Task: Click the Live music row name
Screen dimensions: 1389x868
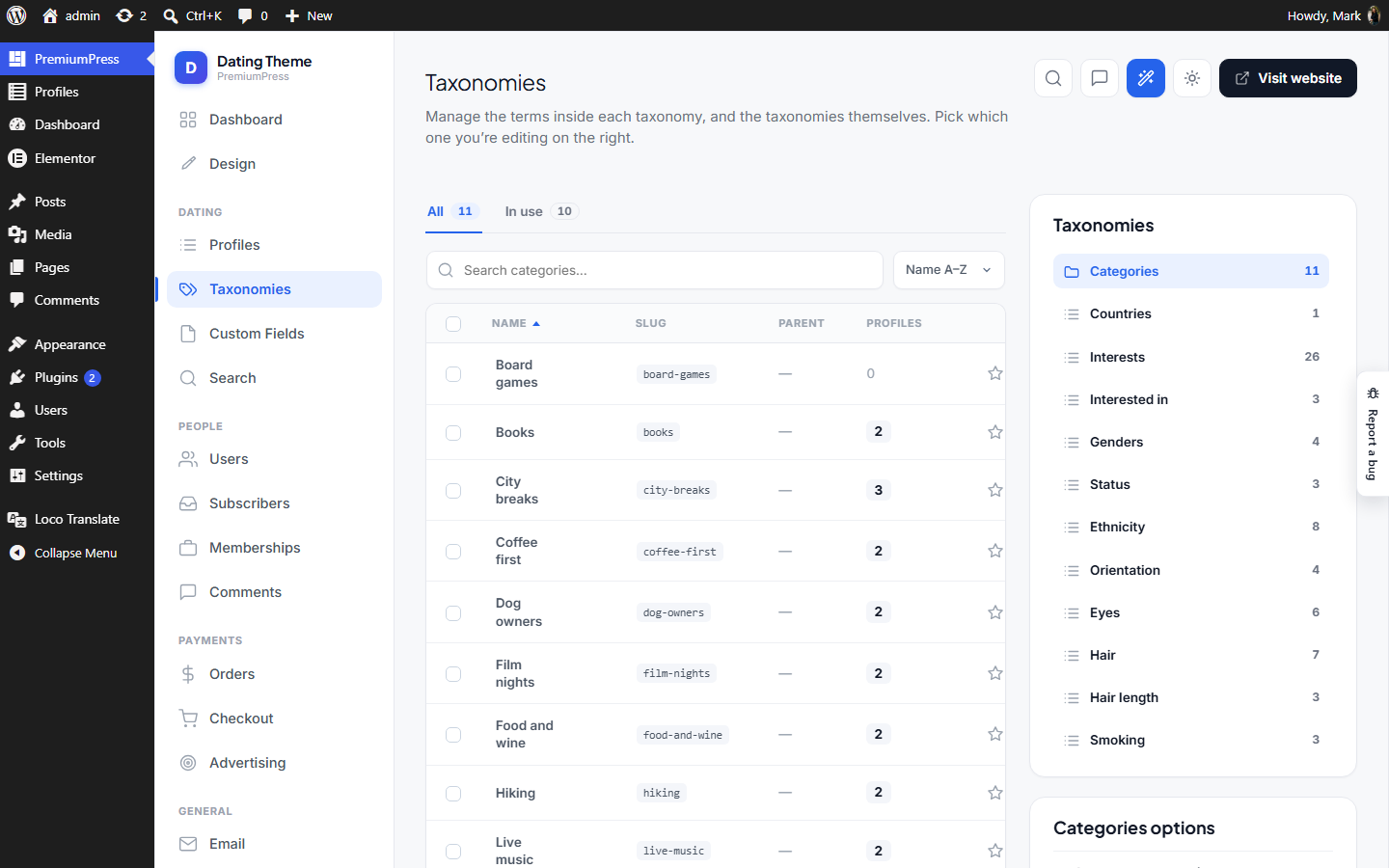Action: [514, 851]
